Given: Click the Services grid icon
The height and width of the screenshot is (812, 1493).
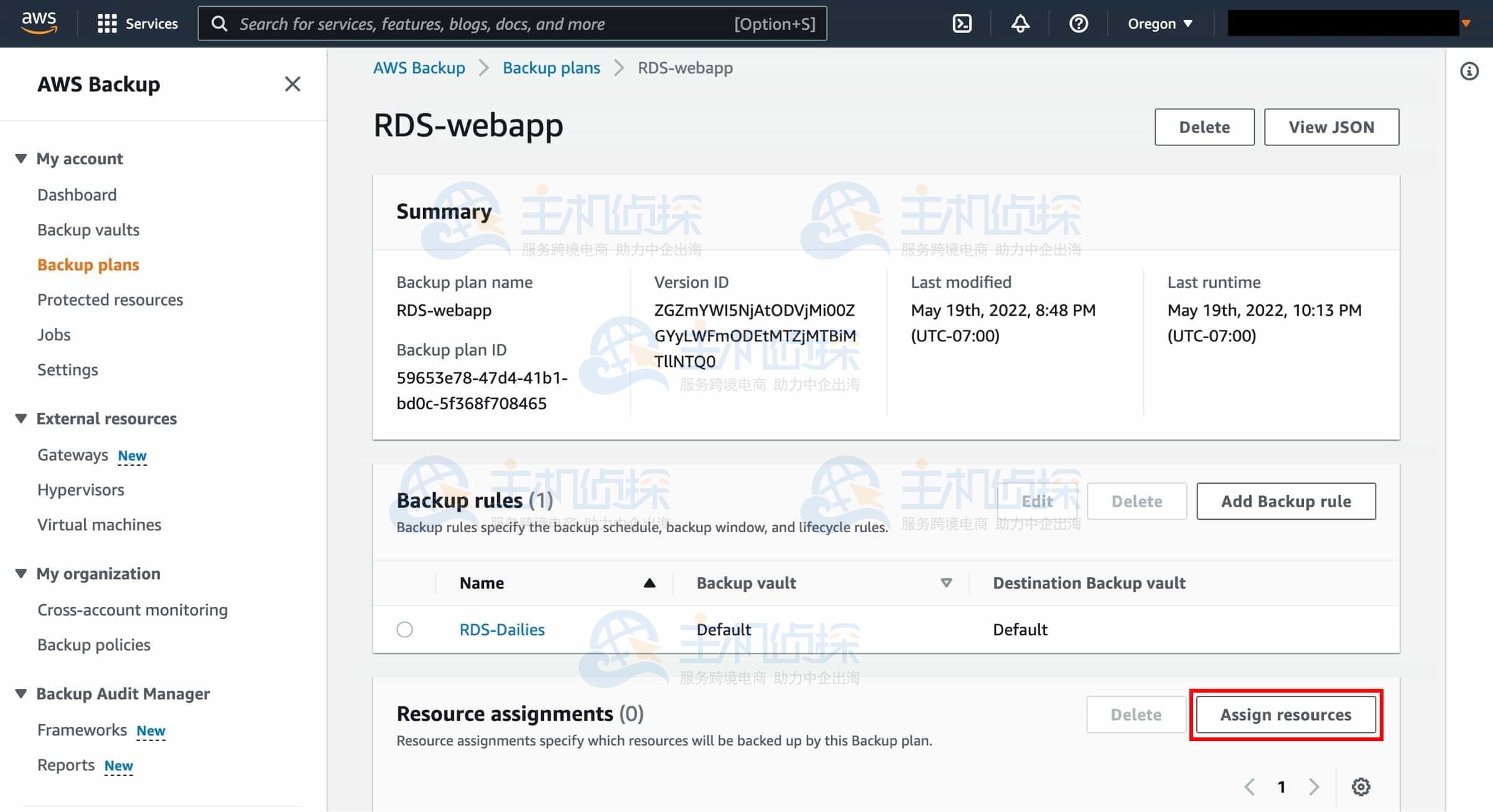Looking at the screenshot, I should (107, 24).
